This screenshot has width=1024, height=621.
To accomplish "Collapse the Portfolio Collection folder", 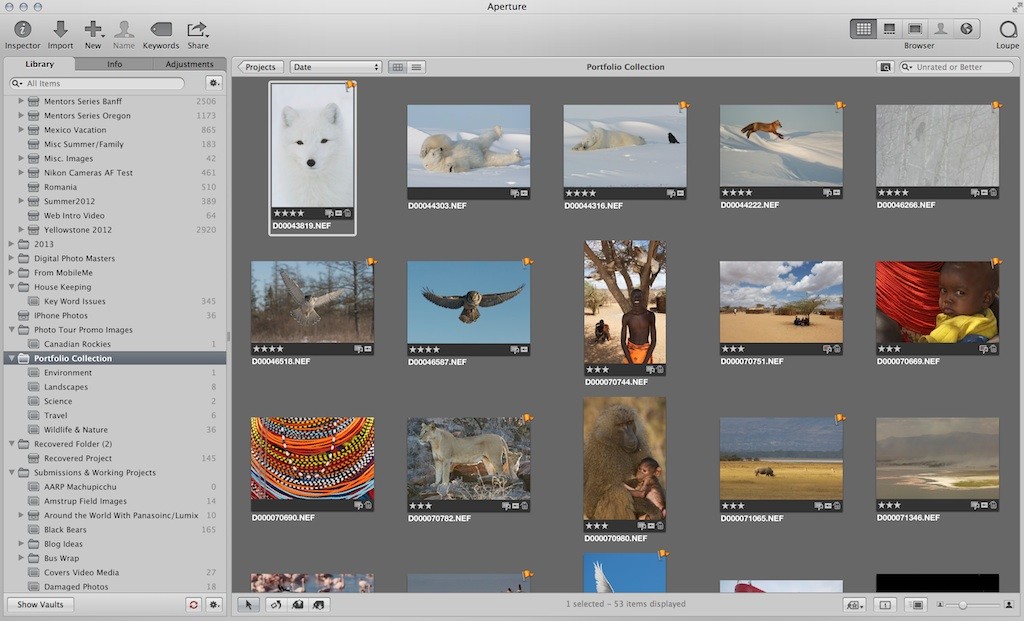I will [x=11, y=358].
